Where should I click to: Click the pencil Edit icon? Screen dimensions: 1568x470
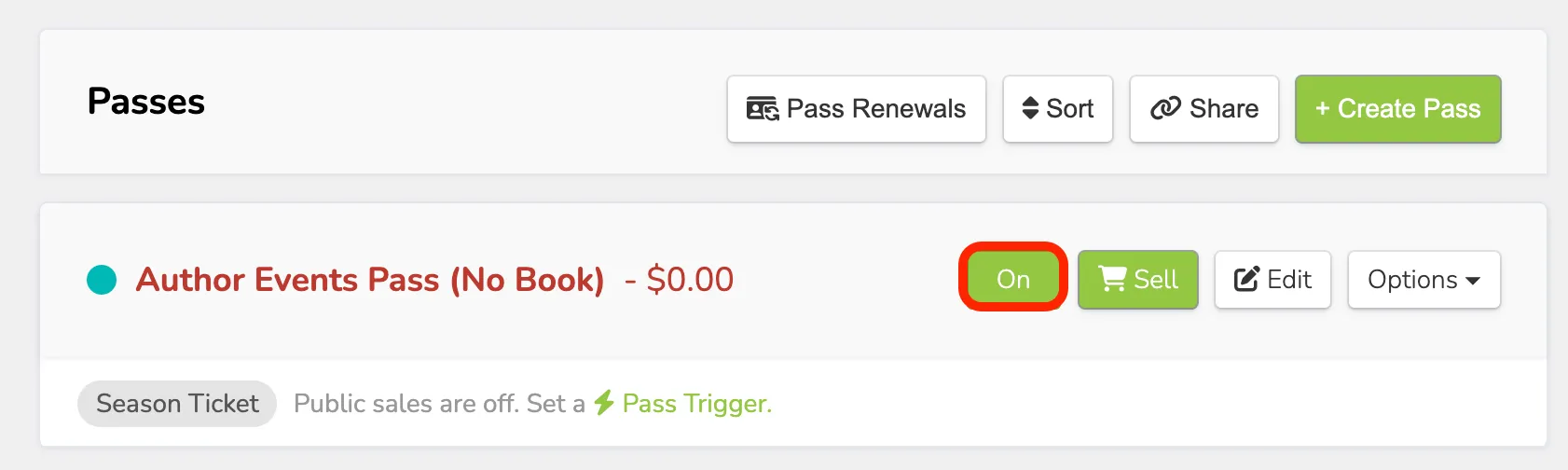click(x=1246, y=279)
